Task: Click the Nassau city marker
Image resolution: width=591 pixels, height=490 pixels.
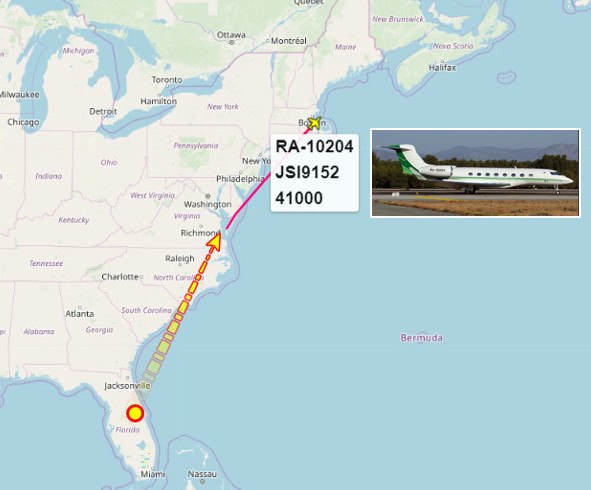Action: pyautogui.click(x=203, y=481)
